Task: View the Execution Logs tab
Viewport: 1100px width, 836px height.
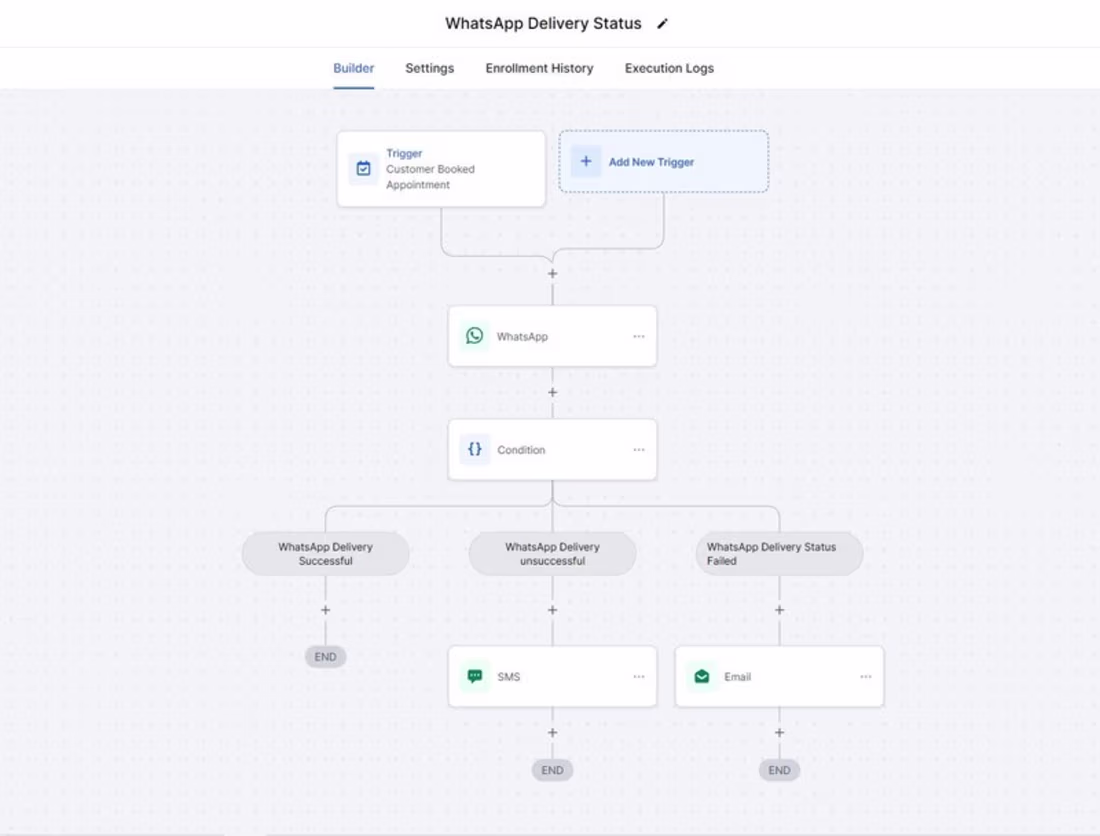Action: [x=668, y=68]
